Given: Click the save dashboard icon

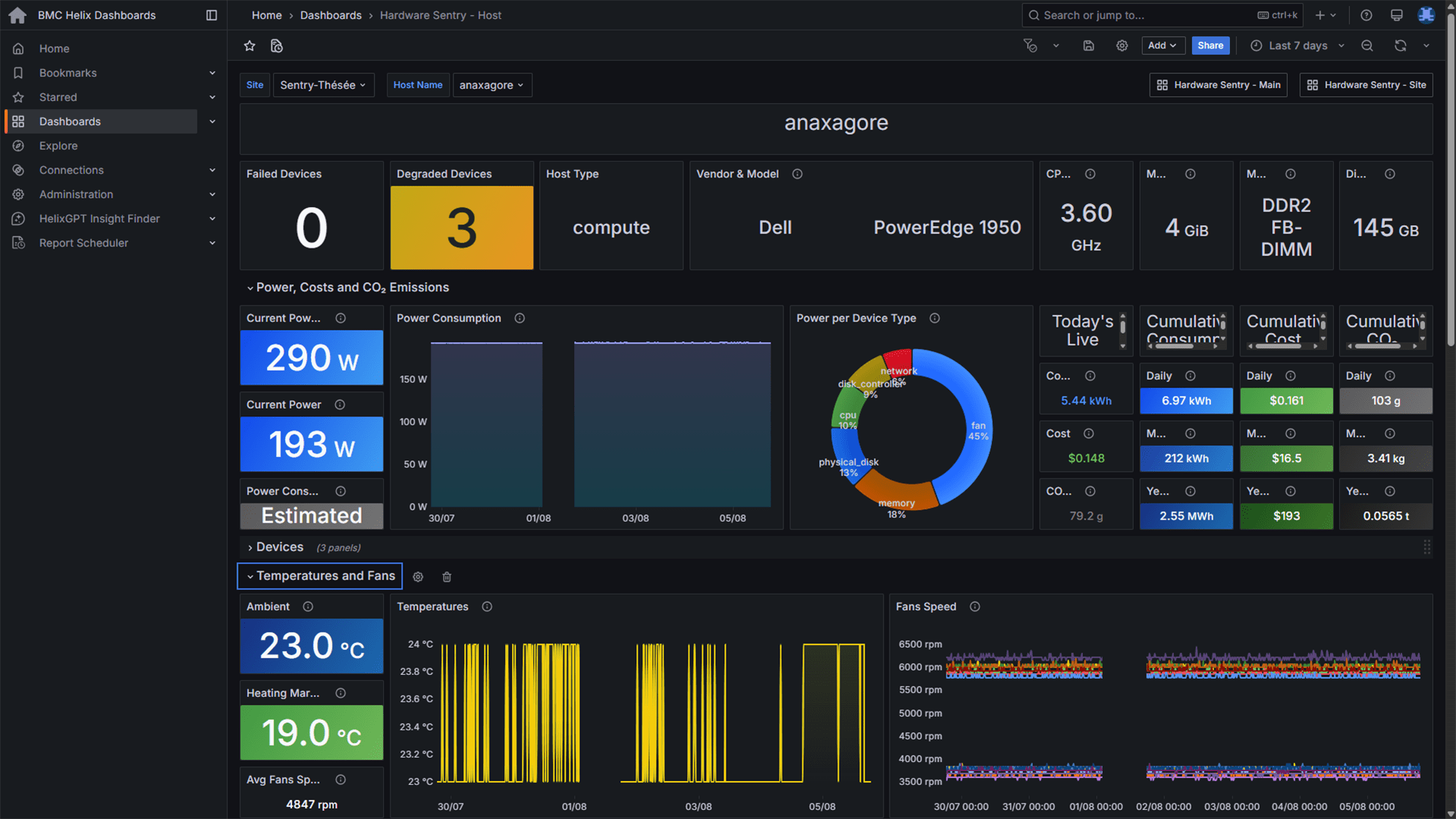Looking at the screenshot, I should coord(1088,45).
